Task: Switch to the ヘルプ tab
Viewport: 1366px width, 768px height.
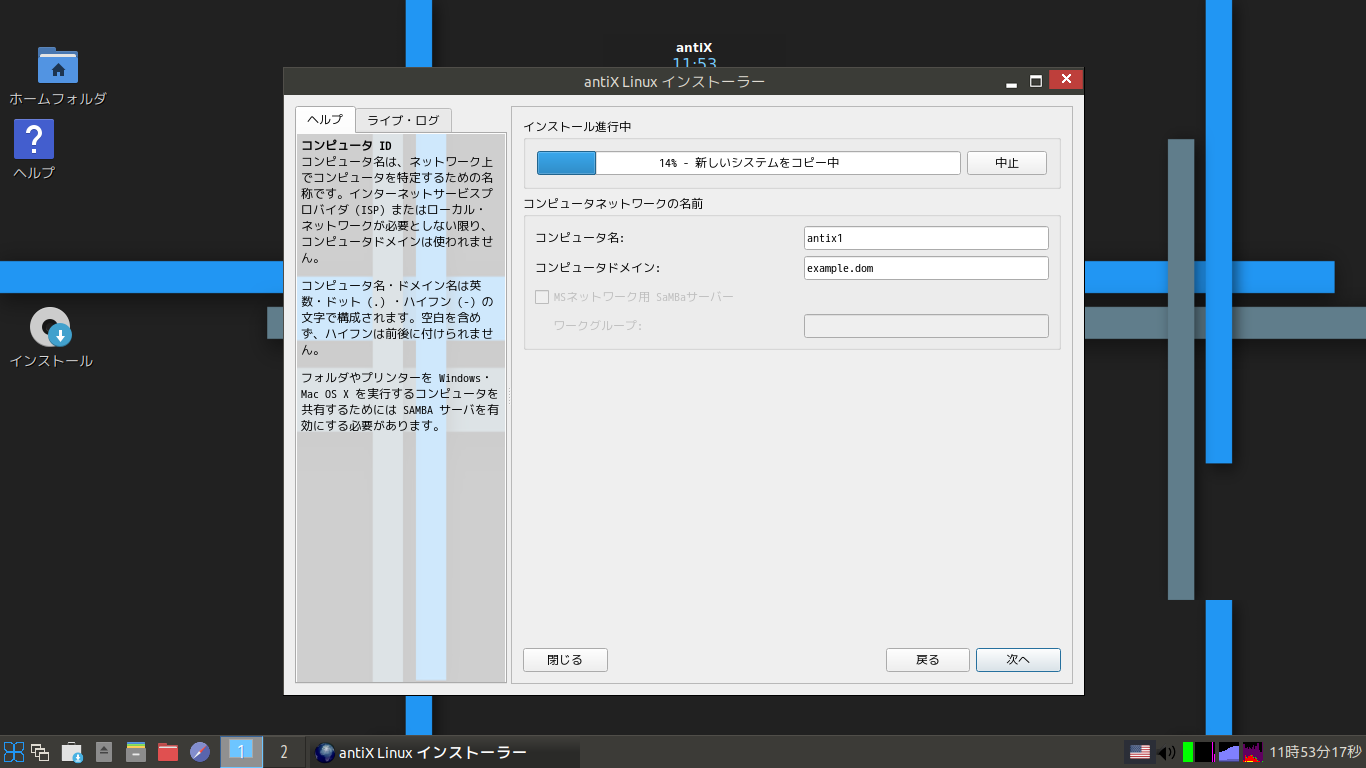Action: pyautogui.click(x=325, y=119)
